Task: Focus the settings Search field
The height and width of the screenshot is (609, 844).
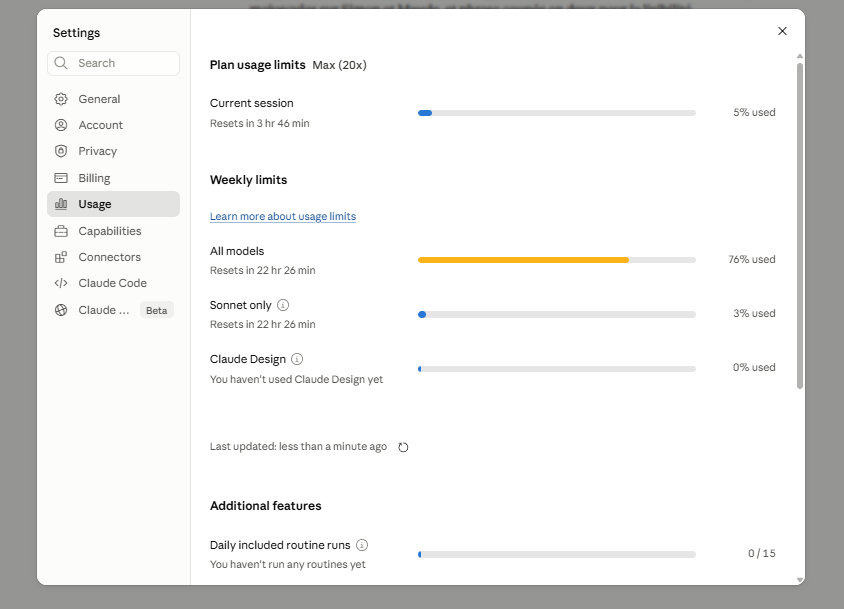Action: tap(114, 64)
